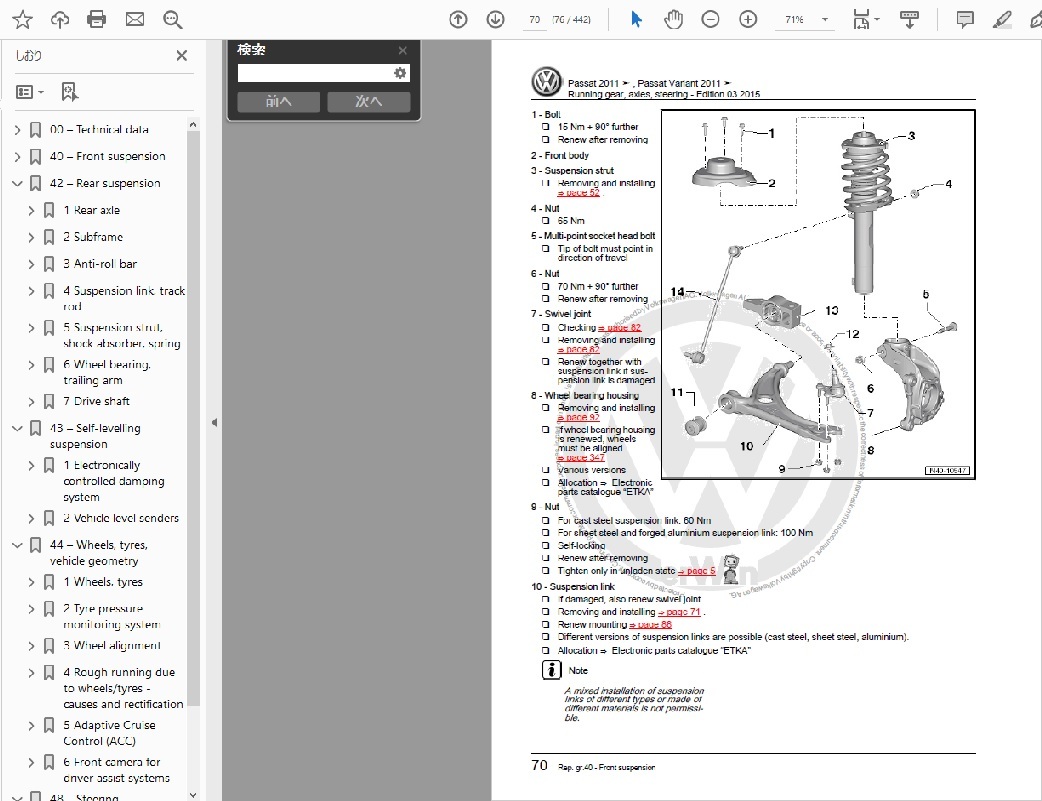Open the search settings gear

click(x=400, y=73)
